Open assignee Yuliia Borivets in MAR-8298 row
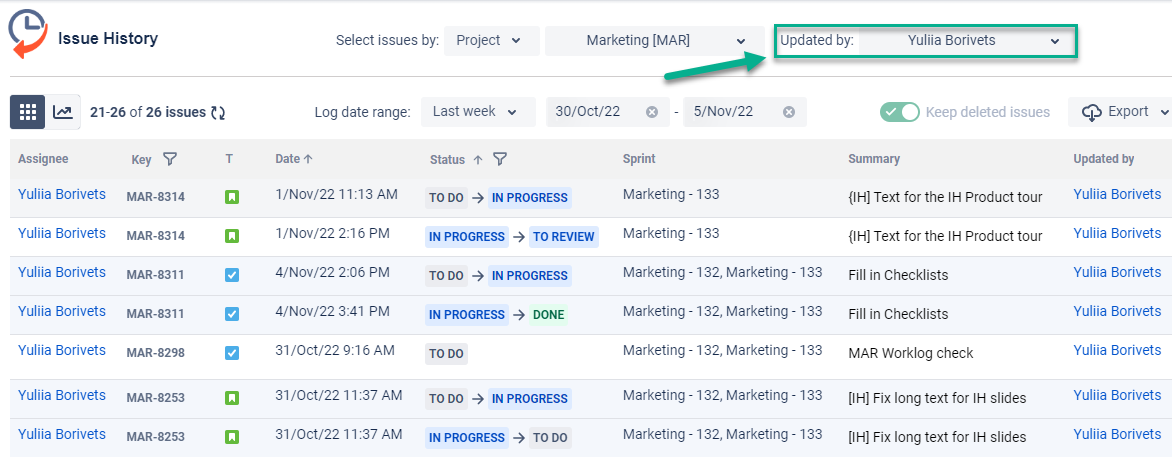 (62, 350)
